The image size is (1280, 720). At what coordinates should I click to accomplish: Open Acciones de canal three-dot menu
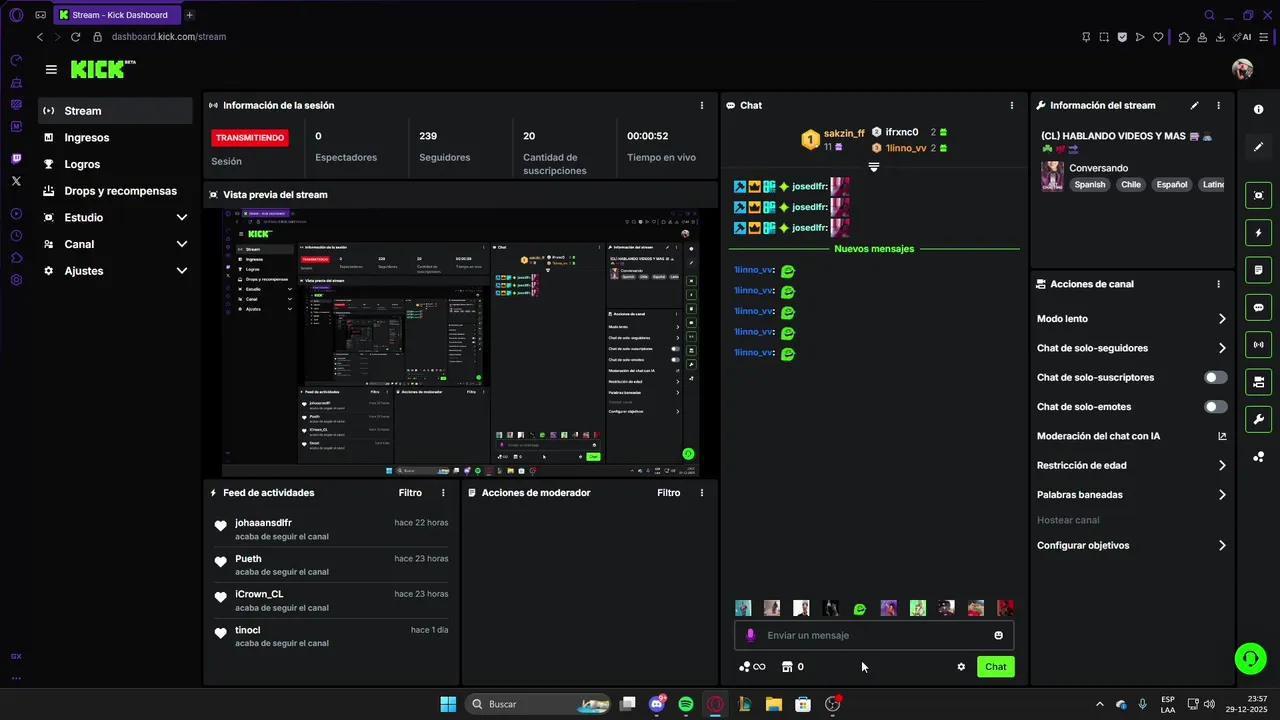[1218, 284]
